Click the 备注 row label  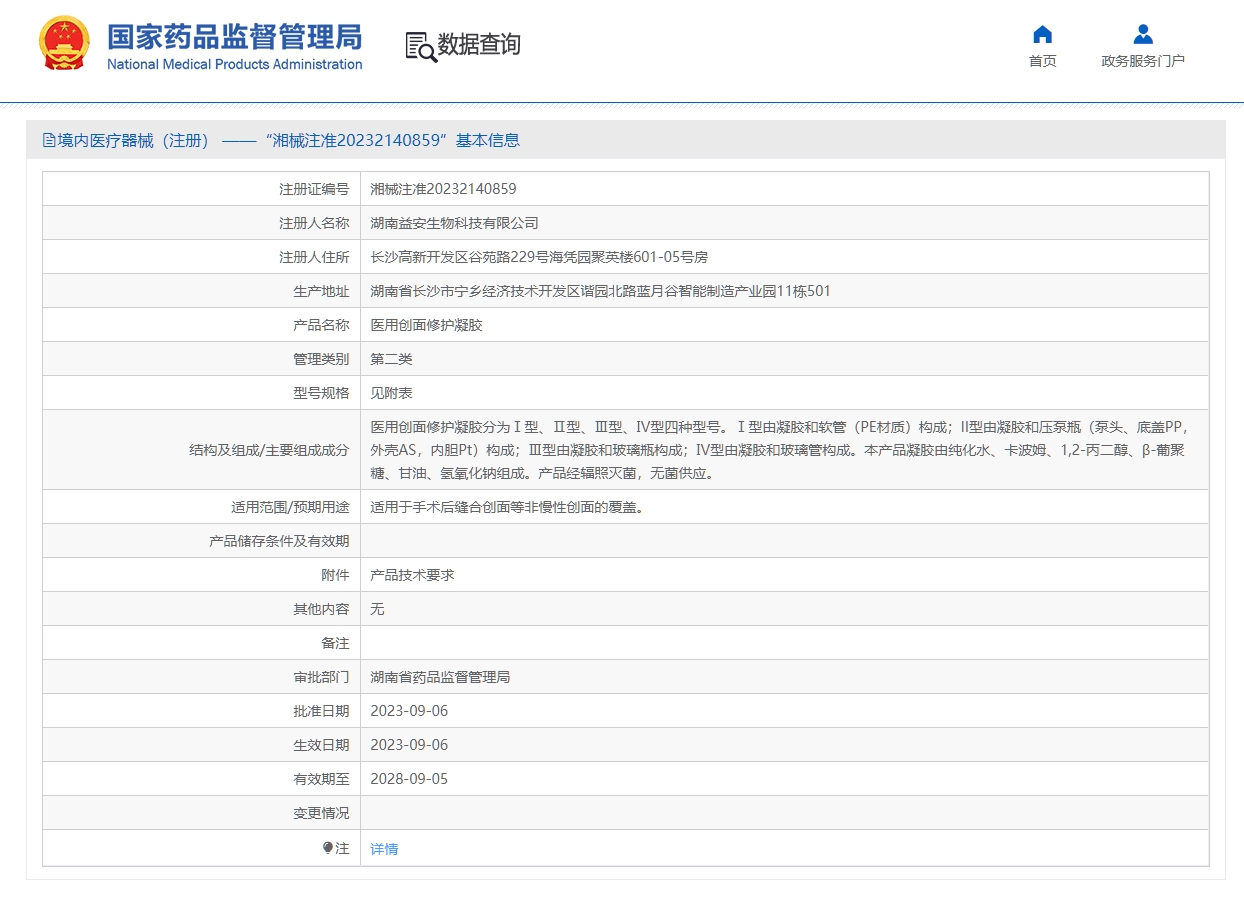[x=335, y=643]
